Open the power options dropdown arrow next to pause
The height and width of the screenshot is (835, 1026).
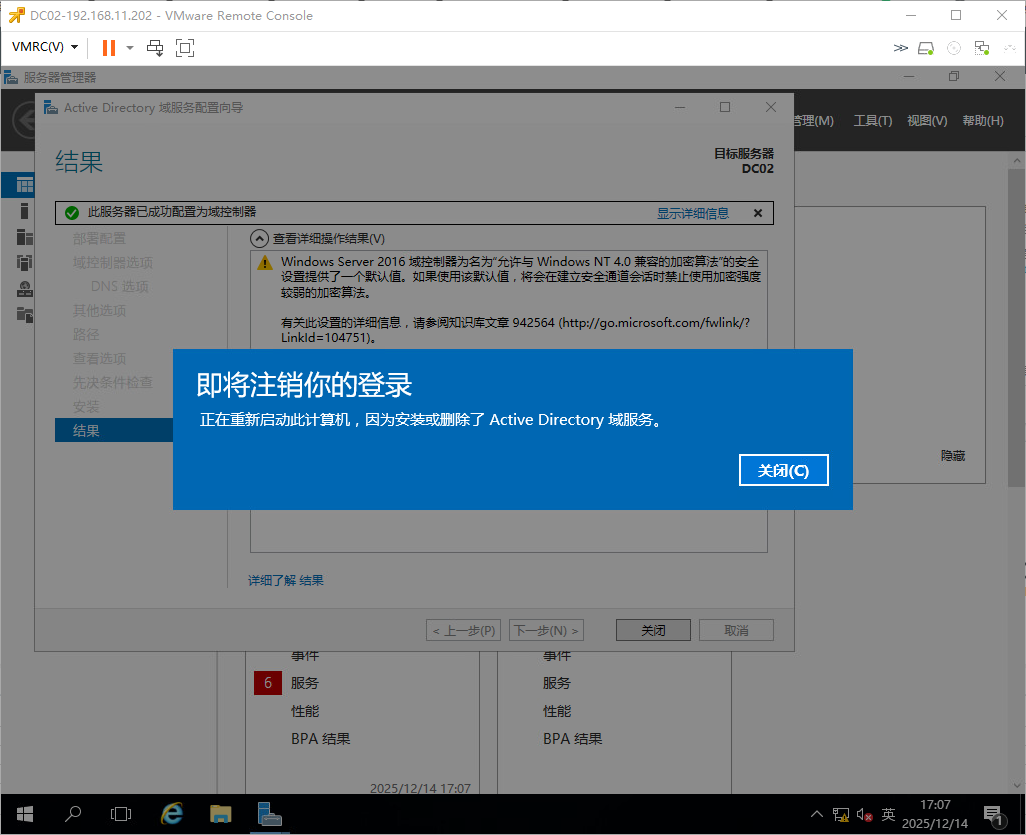click(x=130, y=48)
